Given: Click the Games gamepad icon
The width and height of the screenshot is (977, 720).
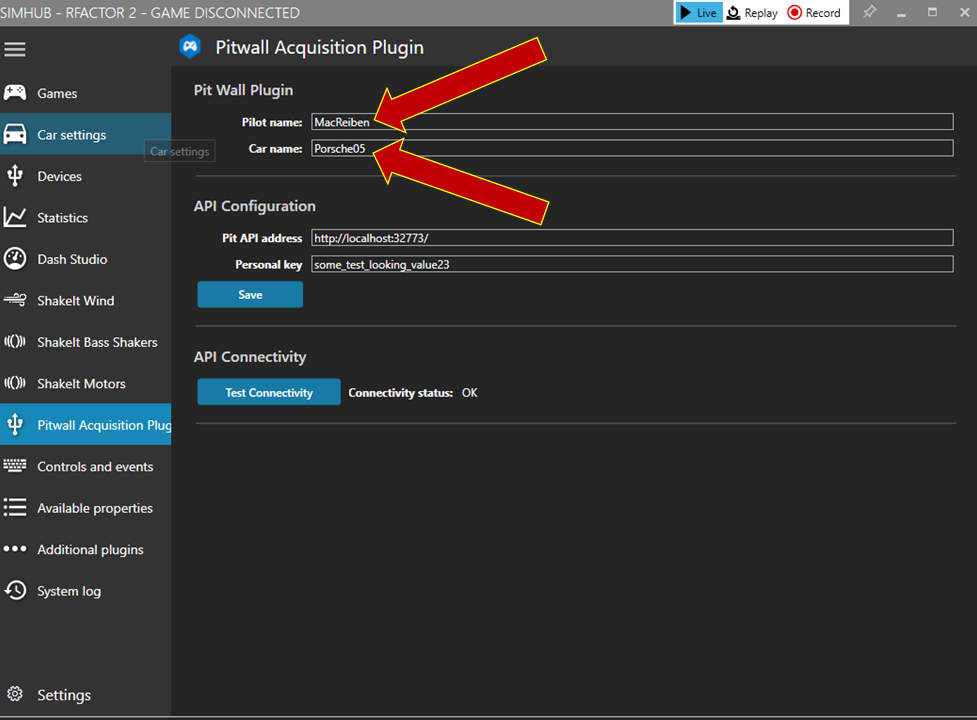Looking at the screenshot, I should pyautogui.click(x=15, y=93).
